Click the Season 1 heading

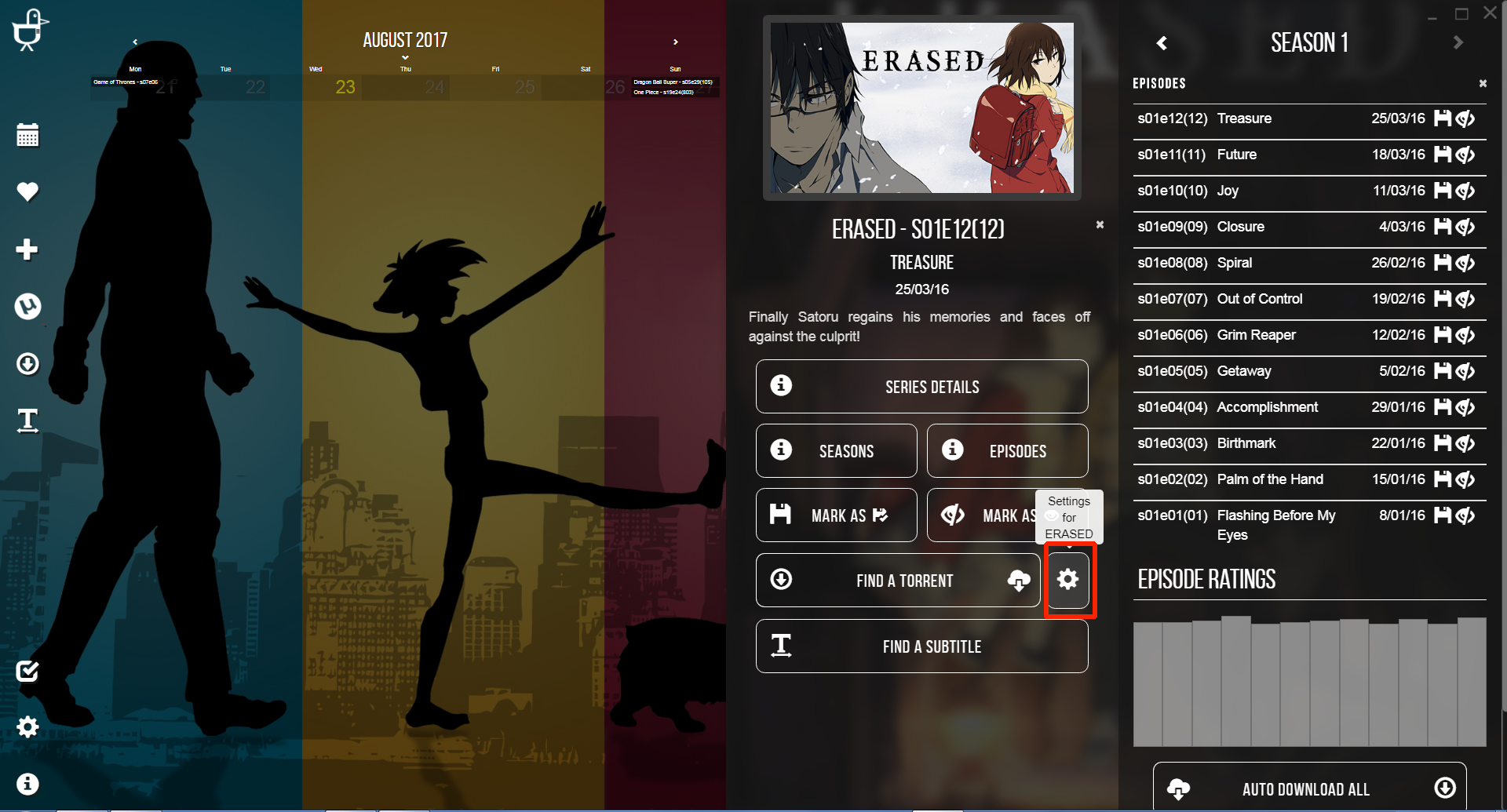pos(1309,42)
